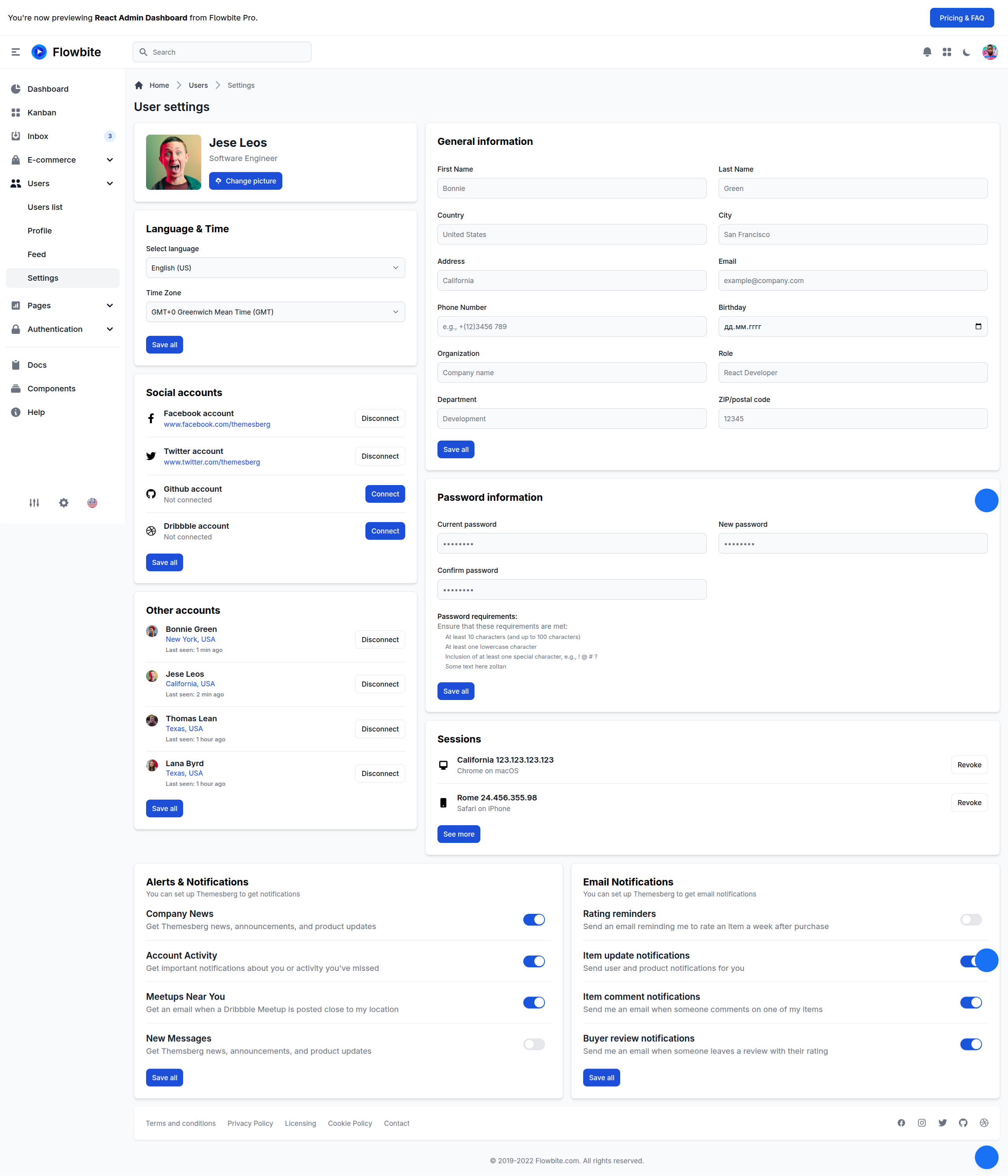This screenshot has width=1008, height=1176.
Task: Disable the Company News toggle
Action: (534, 919)
